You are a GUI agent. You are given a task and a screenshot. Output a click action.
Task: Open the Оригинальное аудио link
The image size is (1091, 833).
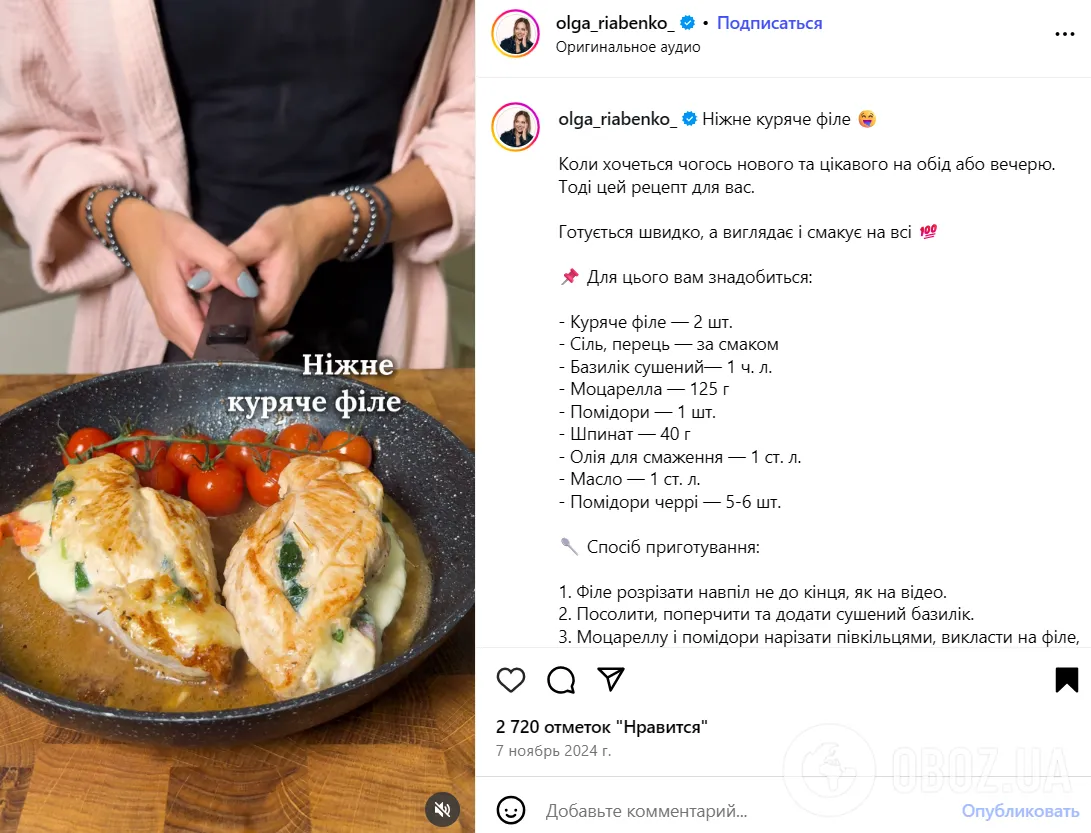628,47
